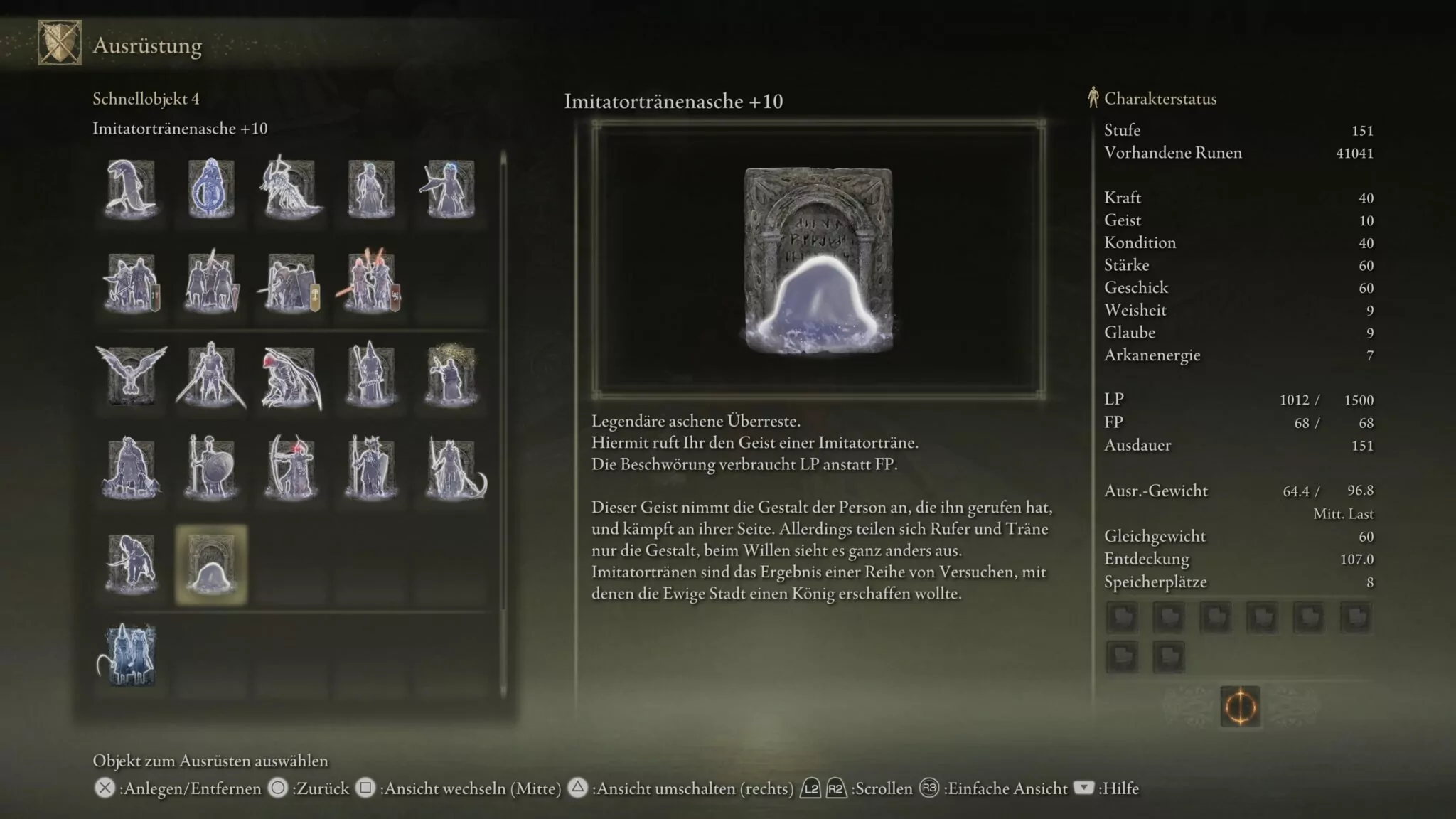Choose spirit ashes with round shield and spear
This screenshot has height=819, width=1456.
click(211, 469)
